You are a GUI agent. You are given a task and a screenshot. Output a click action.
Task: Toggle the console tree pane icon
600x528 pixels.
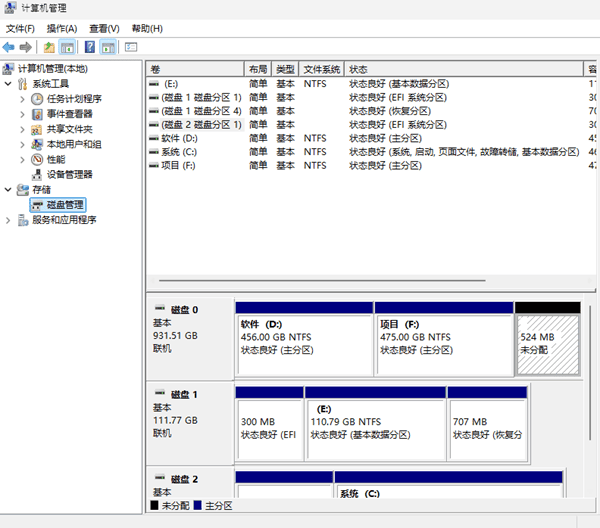(68, 47)
